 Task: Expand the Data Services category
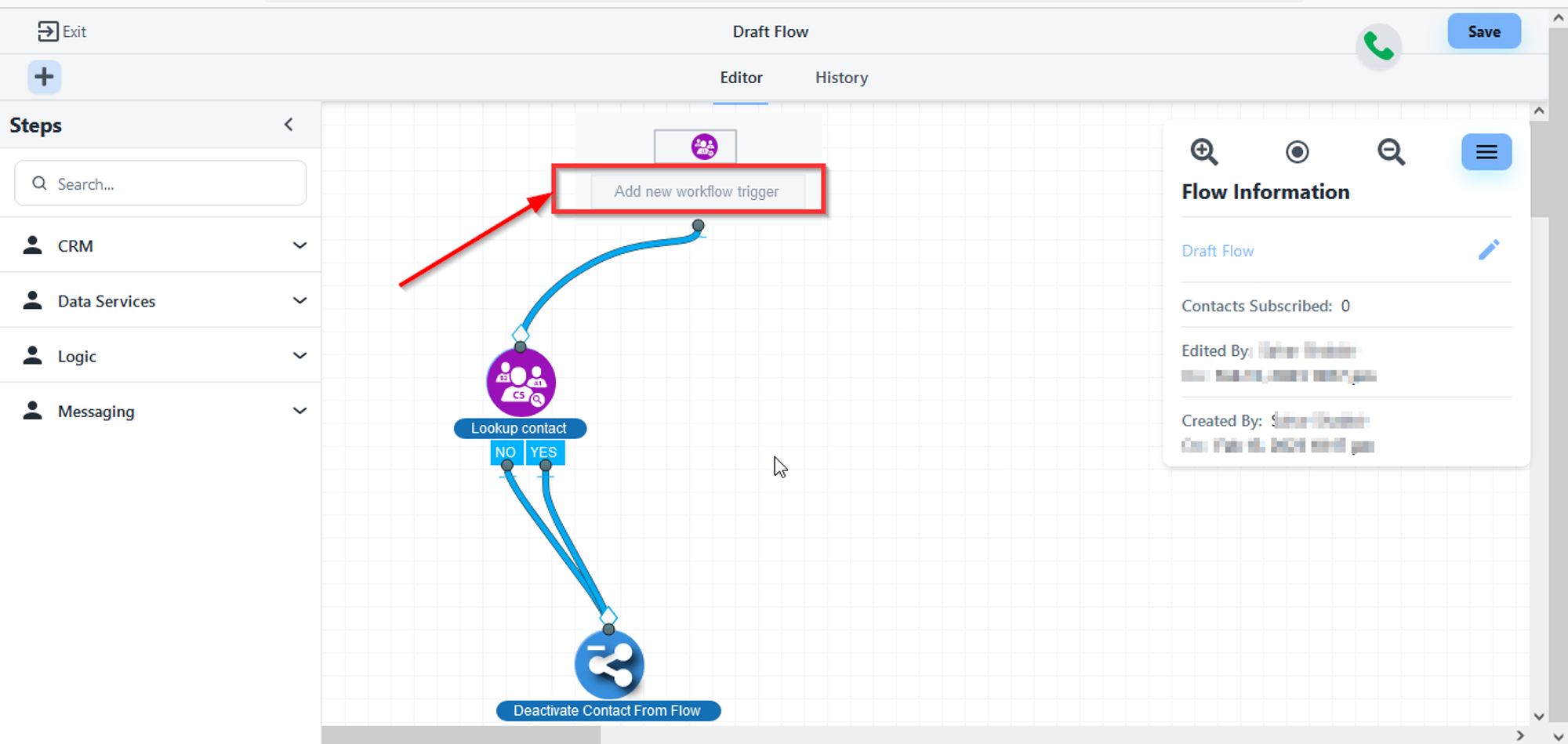299,300
